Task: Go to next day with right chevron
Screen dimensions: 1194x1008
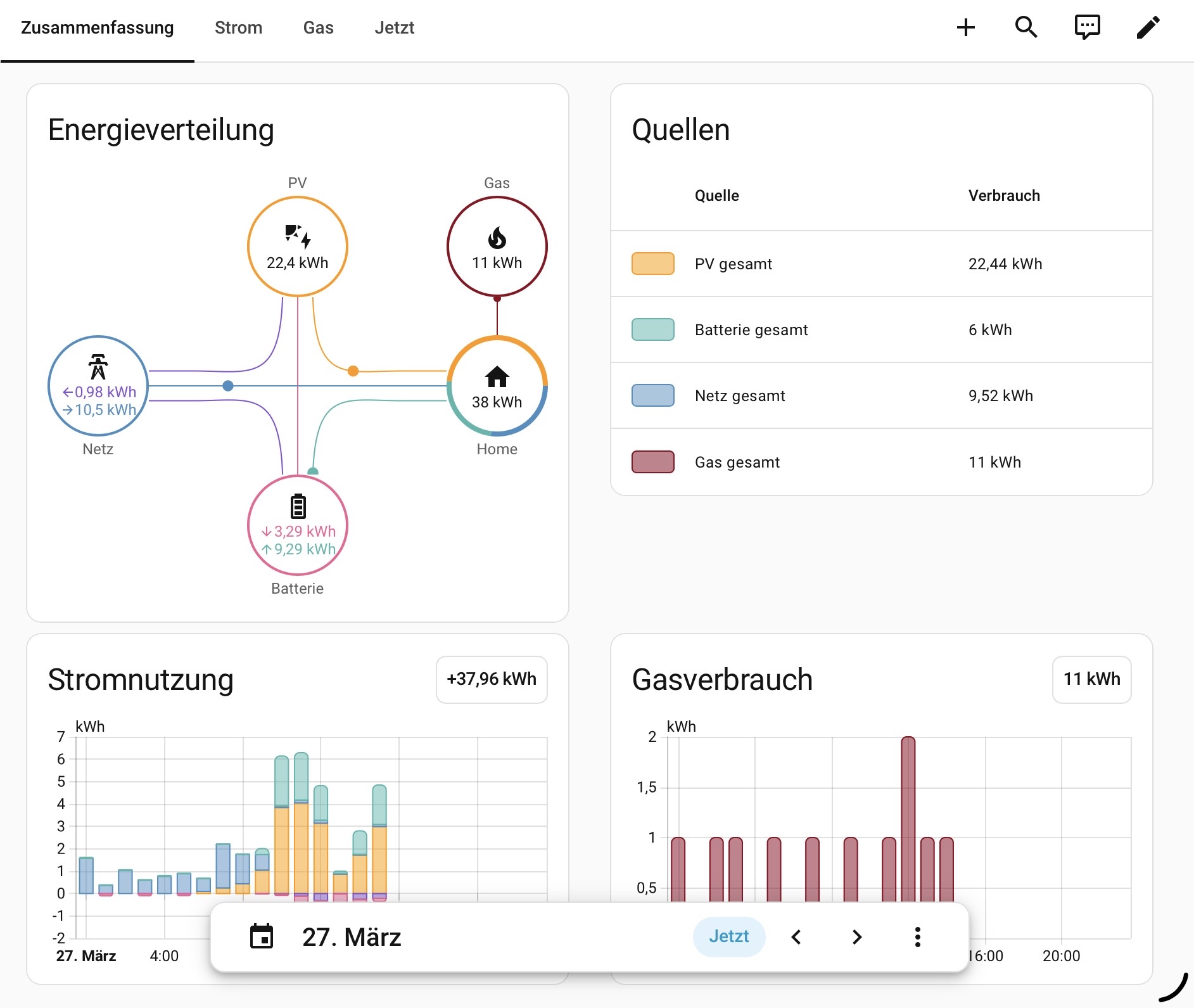Action: 857,936
